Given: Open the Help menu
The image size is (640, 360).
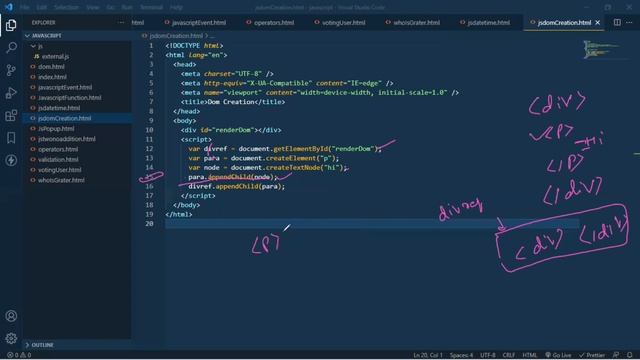Looking at the screenshot, I should (176, 7).
